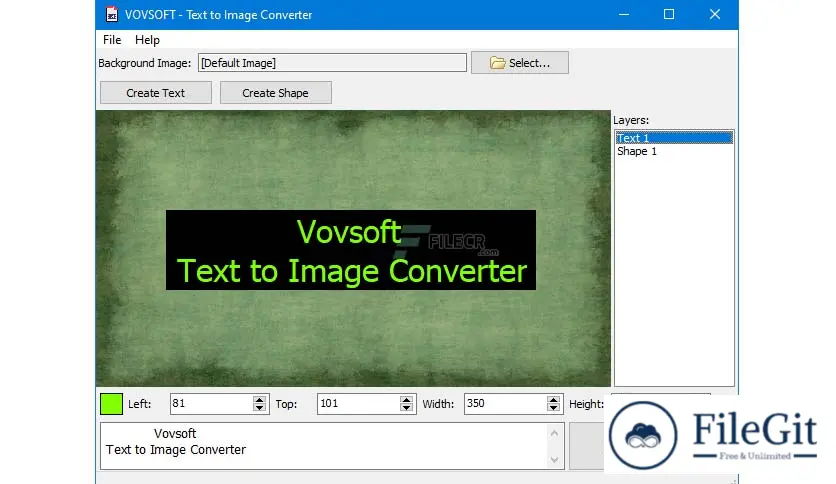Viewport: 836px width, 484px height.
Task: Select the Shape 1 layer
Action: pos(674,151)
